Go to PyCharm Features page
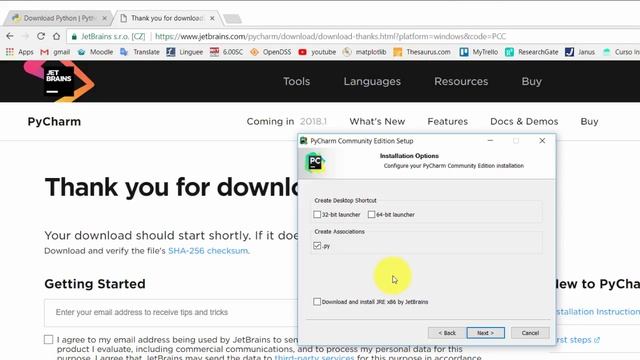 pos(448,122)
